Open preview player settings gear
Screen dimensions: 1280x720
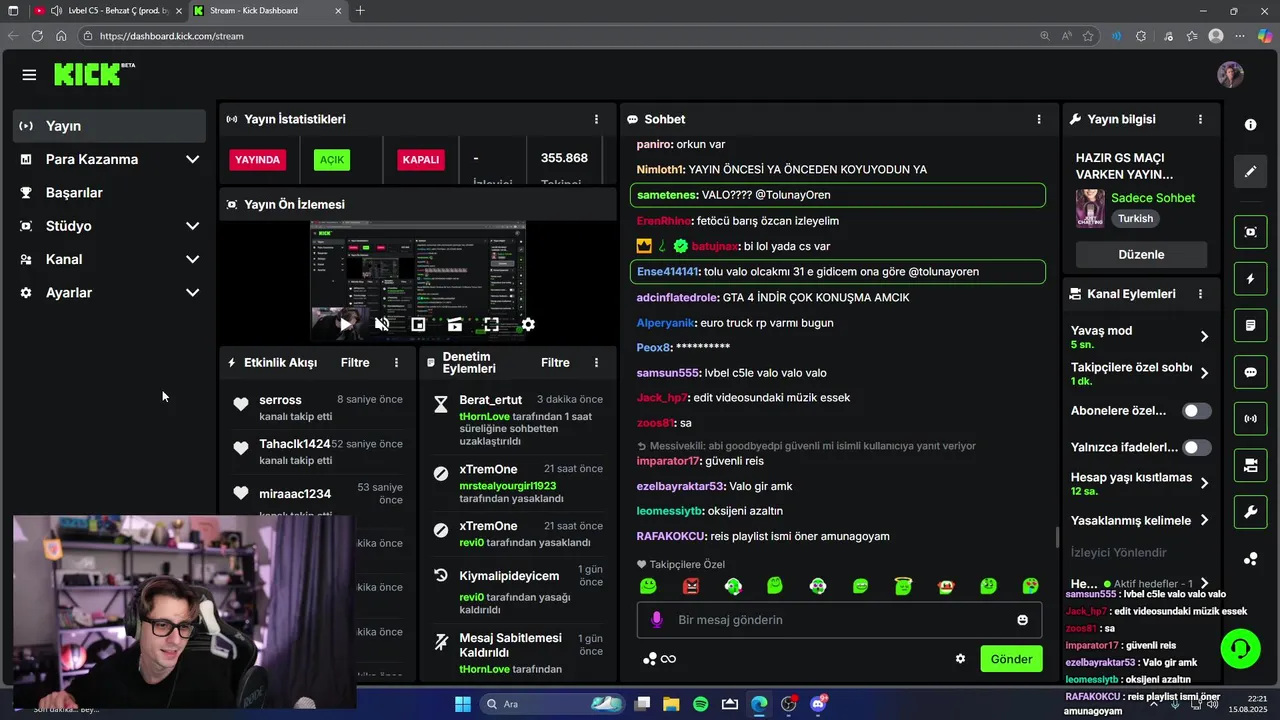(x=528, y=324)
